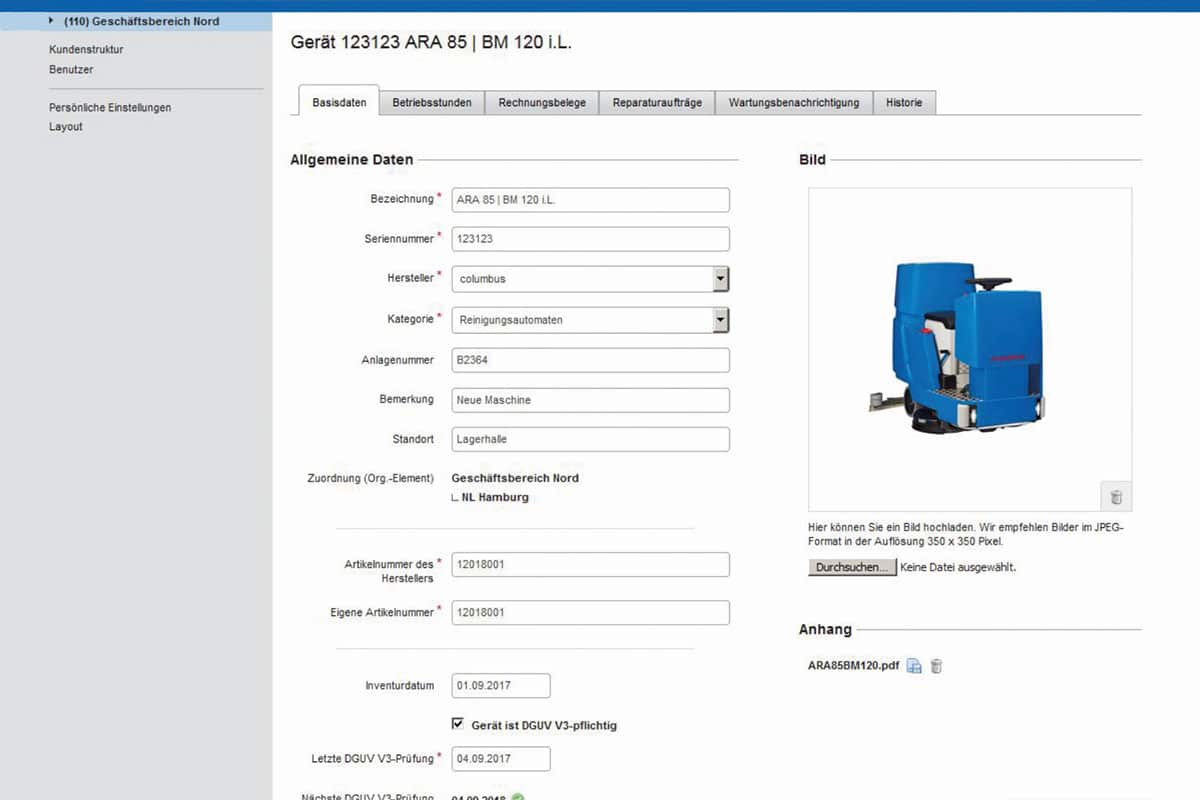Click the 'NL Hamburg' assignment text

click(x=495, y=497)
